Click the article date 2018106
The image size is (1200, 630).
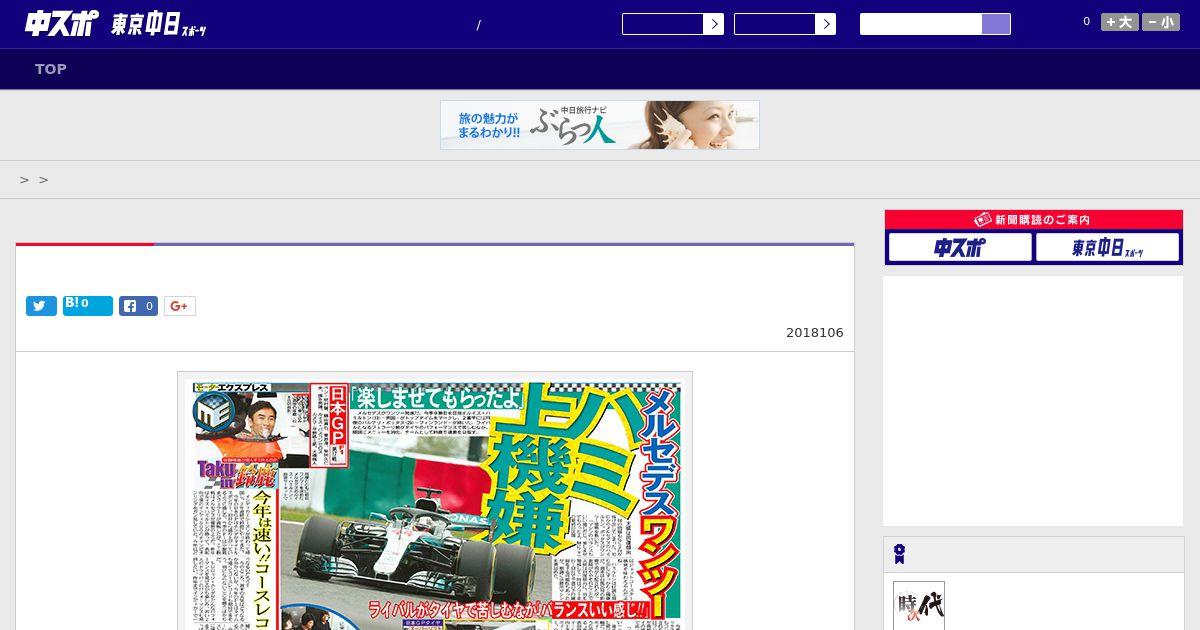[815, 333]
